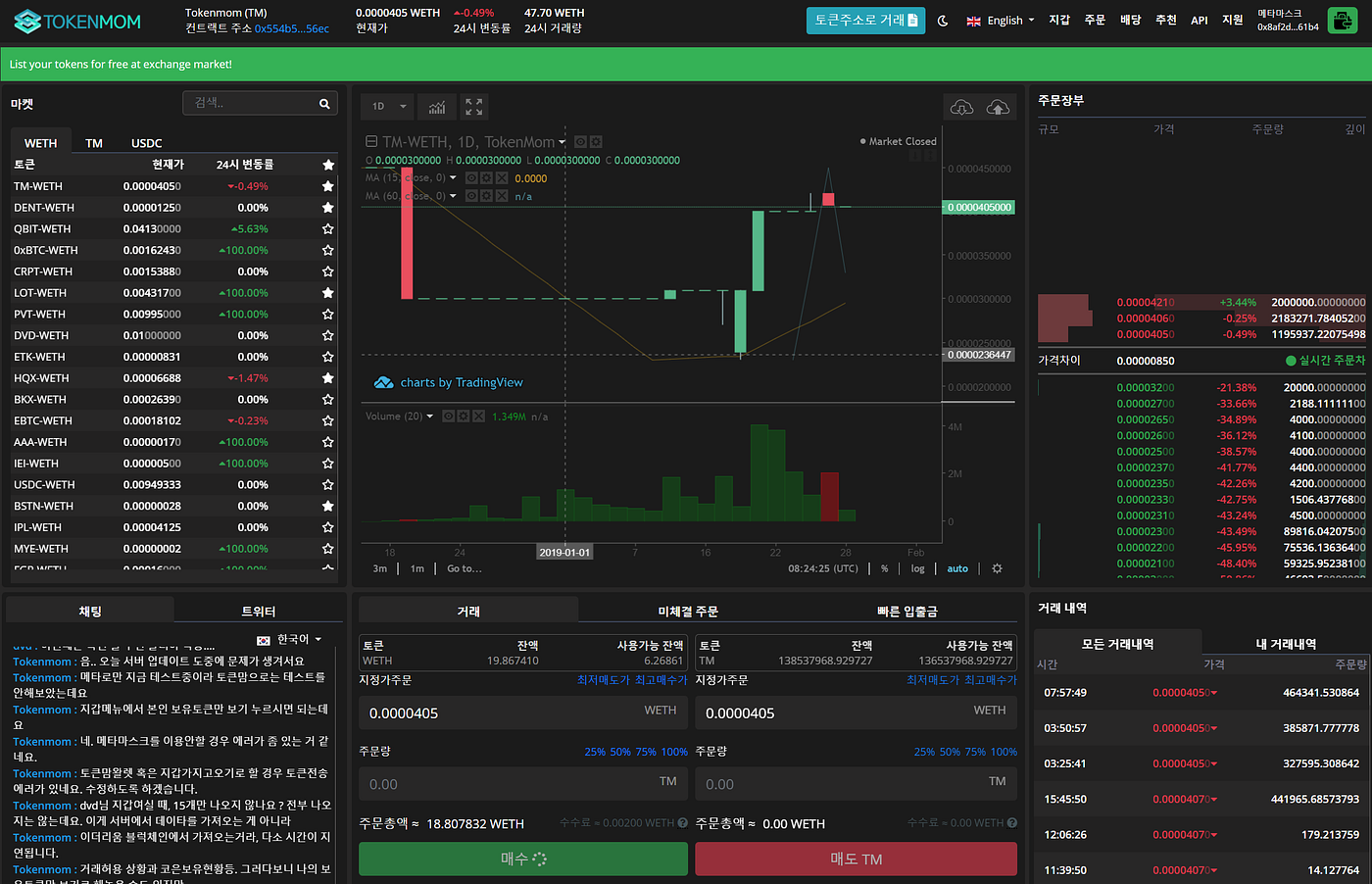This screenshot has width=1372, height=884.
Task: Set sell amount to 100%
Action: [1004, 752]
